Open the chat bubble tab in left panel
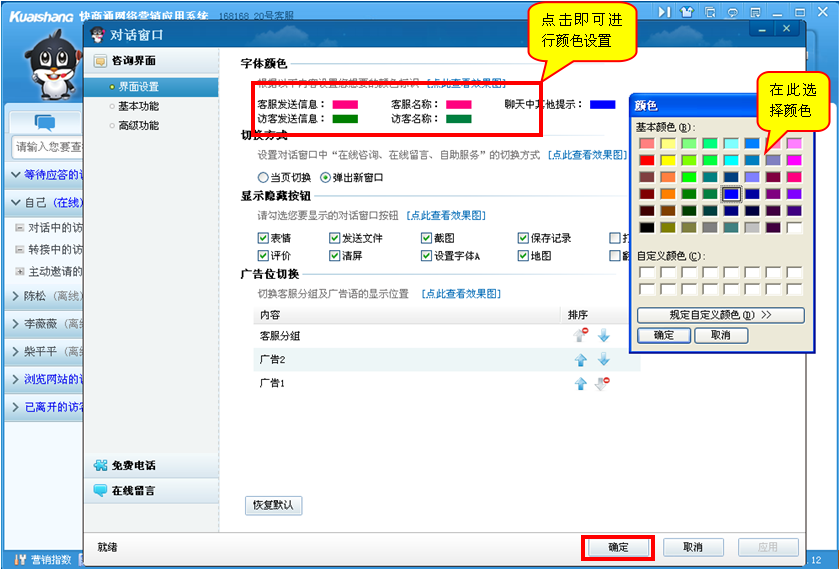Screen dimensions: 839x569 [x=44, y=122]
